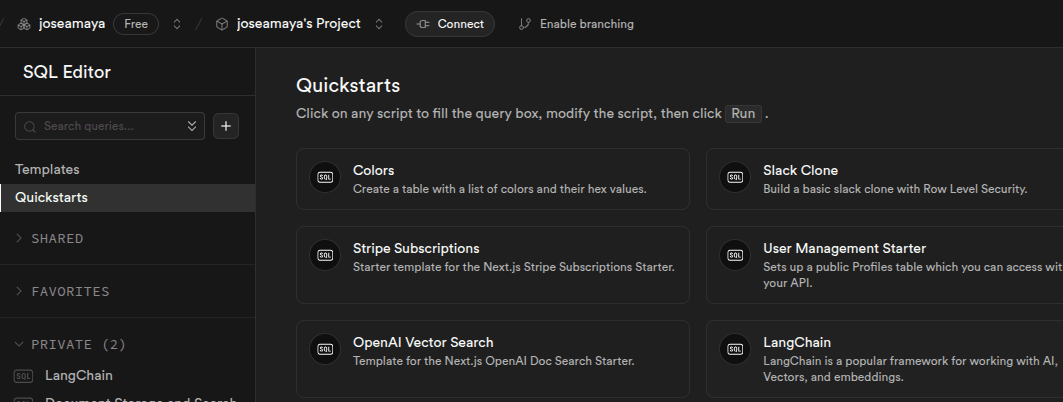Open joseamaya's Project link
Image resolution: width=1063 pixels, height=402 pixels.
pyautogui.click(x=298, y=24)
